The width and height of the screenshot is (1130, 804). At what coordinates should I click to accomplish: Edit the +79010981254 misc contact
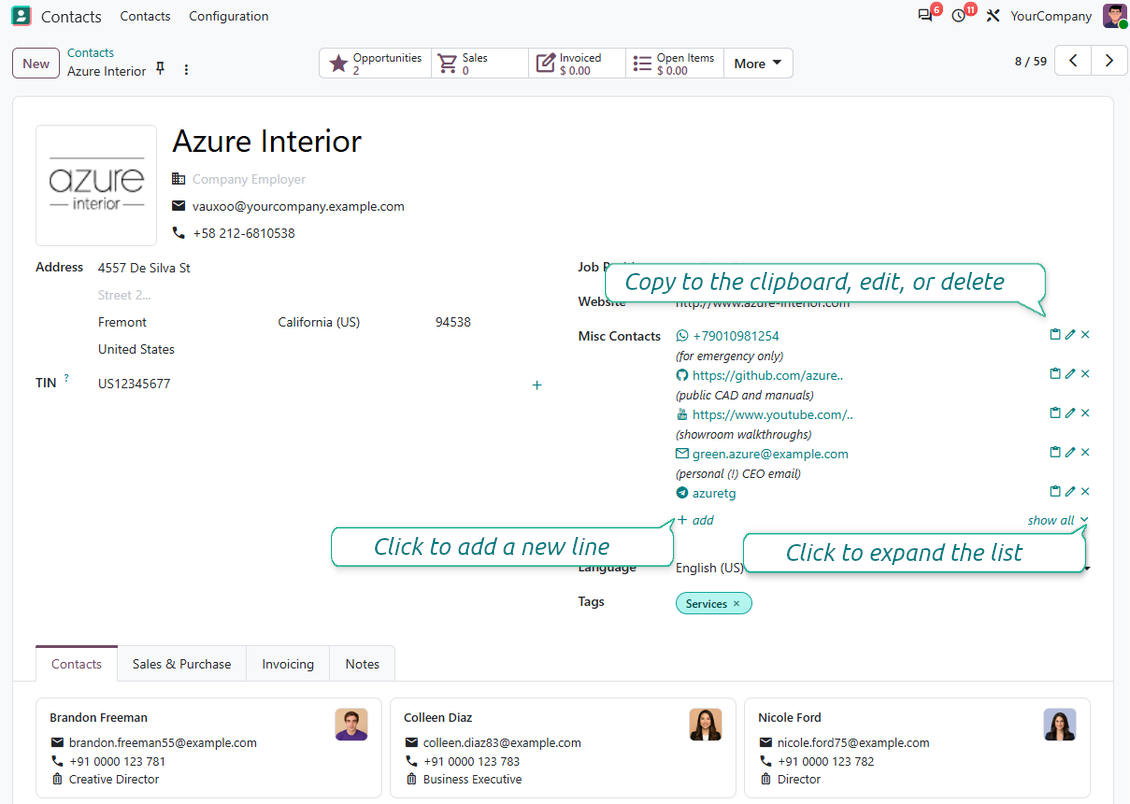coord(1070,334)
